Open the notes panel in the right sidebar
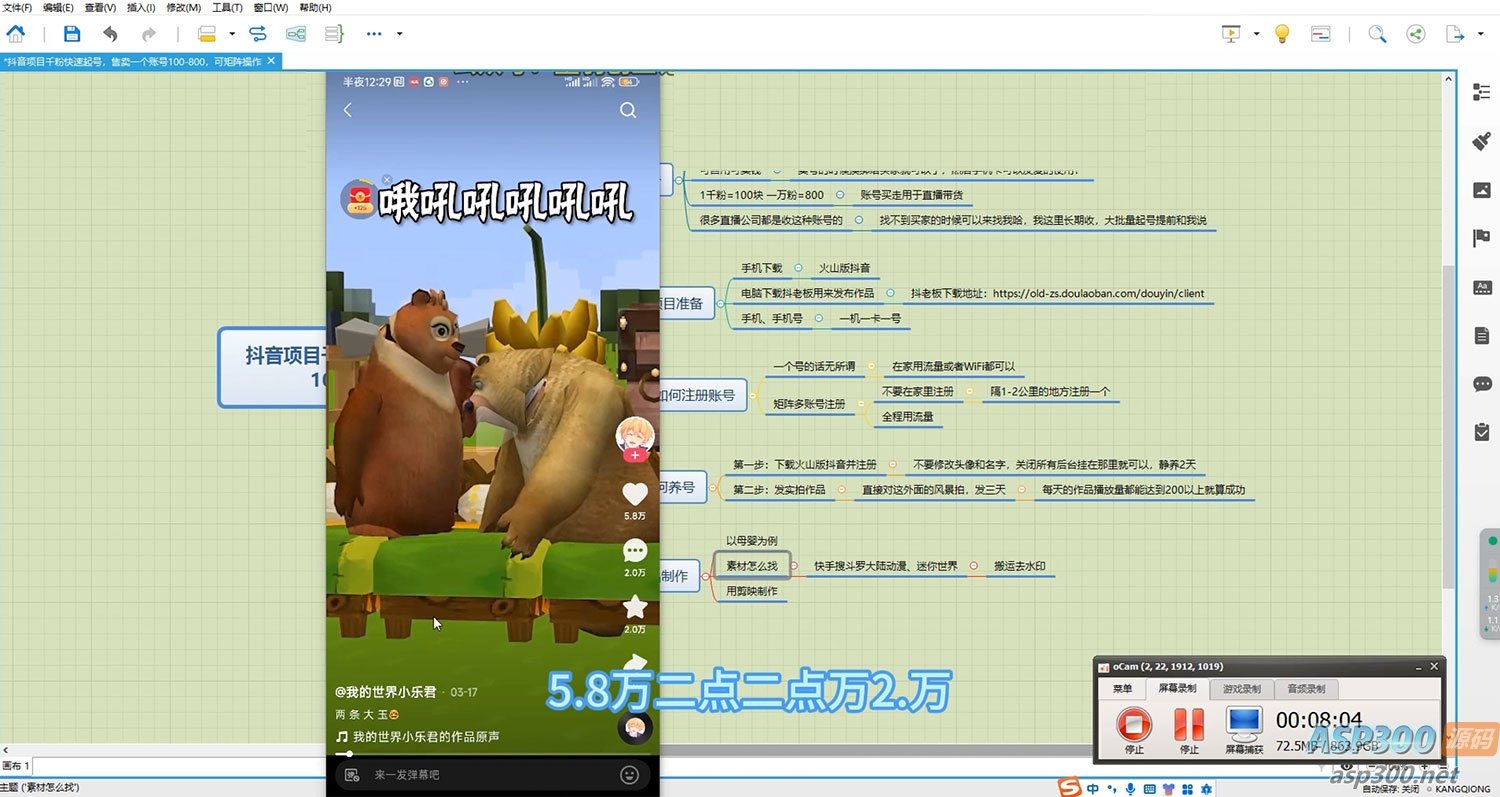 1482,335
